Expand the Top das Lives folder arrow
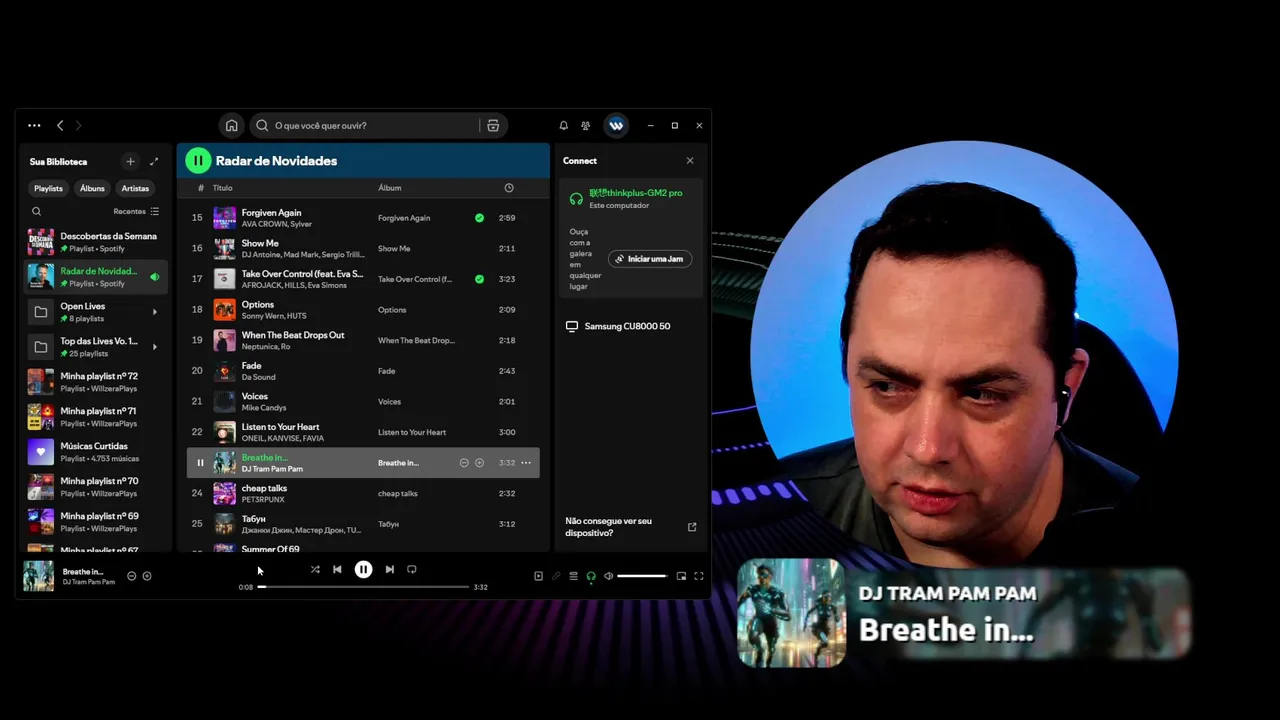 (154, 347)
